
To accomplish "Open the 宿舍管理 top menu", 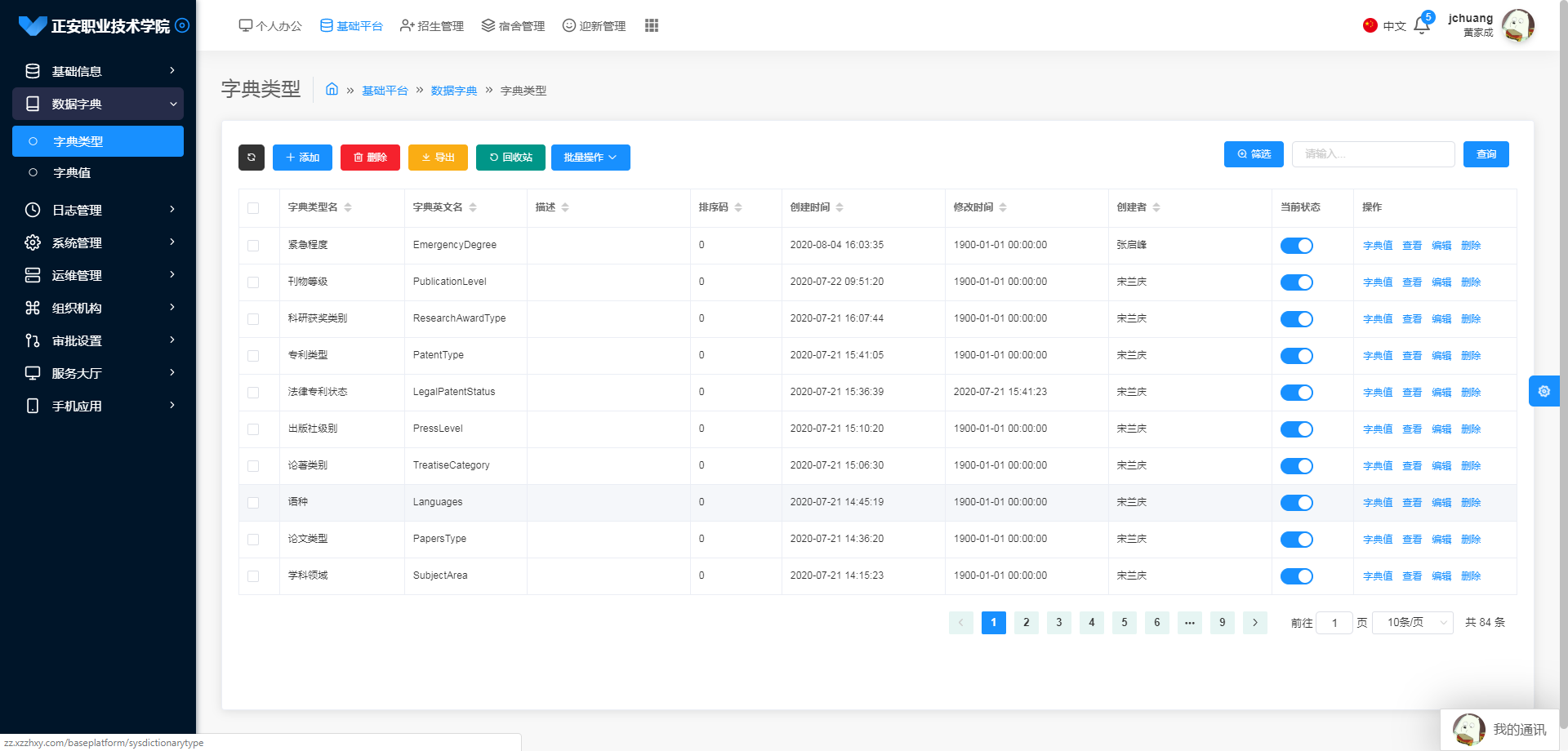I will pos(513,26).
